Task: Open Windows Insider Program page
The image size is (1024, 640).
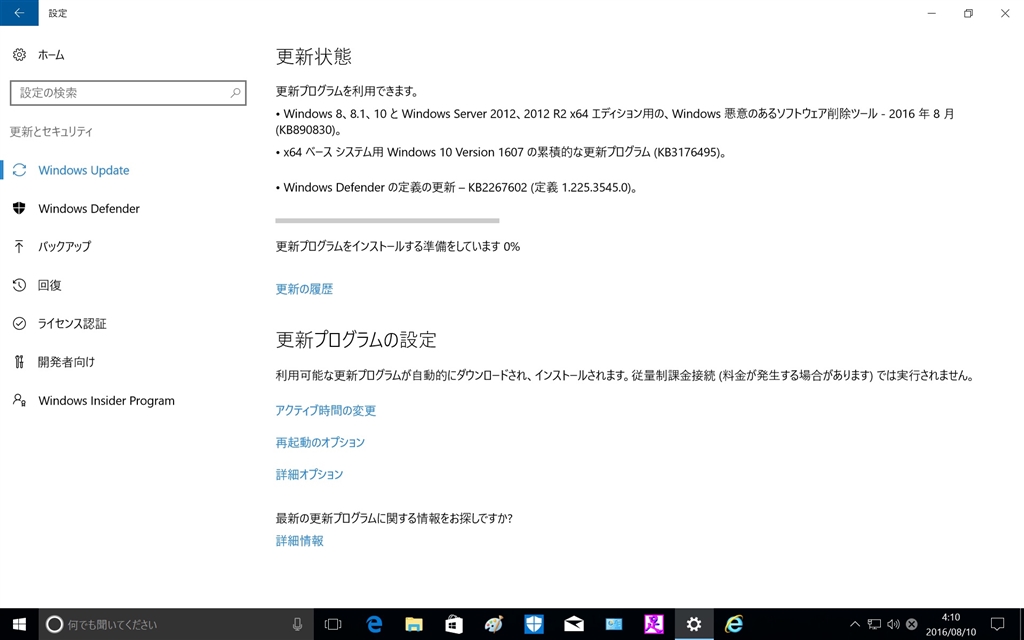Action: pyautogui.click(x=106, y=401)
